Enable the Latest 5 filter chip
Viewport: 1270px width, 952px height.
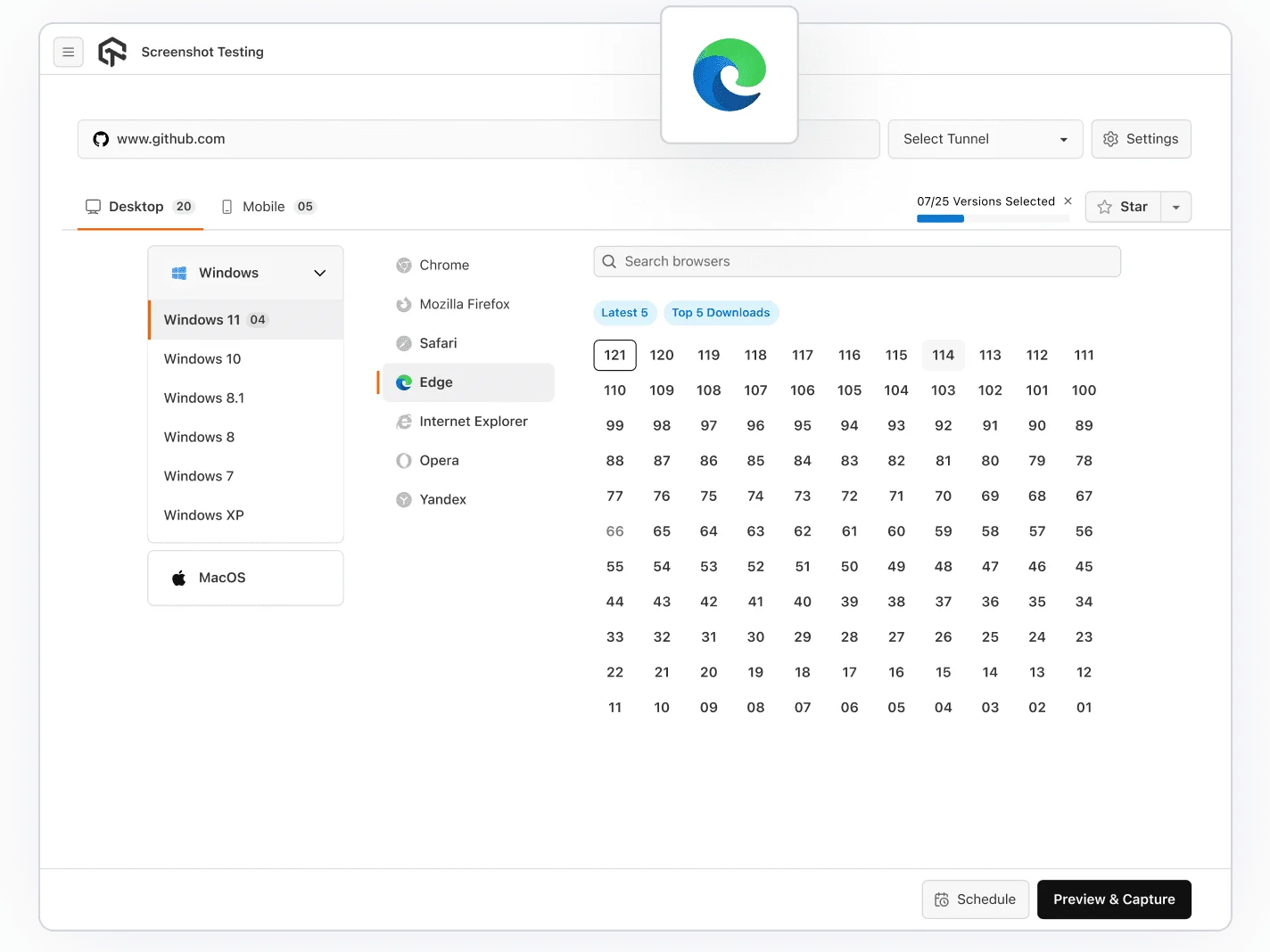(x=624, y=313)
